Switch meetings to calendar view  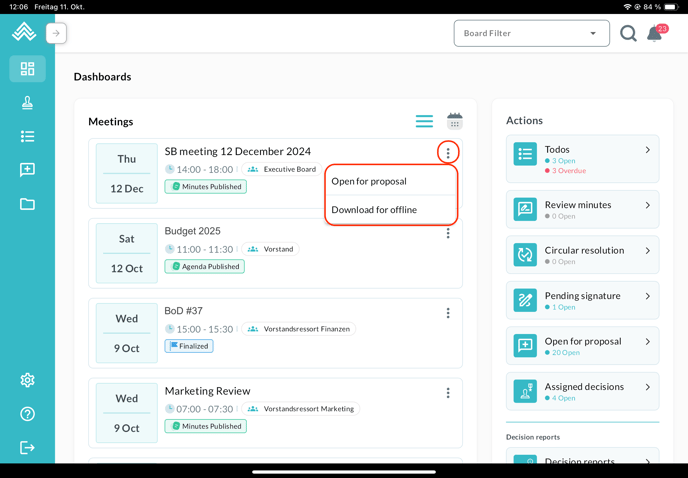point(455,121)
